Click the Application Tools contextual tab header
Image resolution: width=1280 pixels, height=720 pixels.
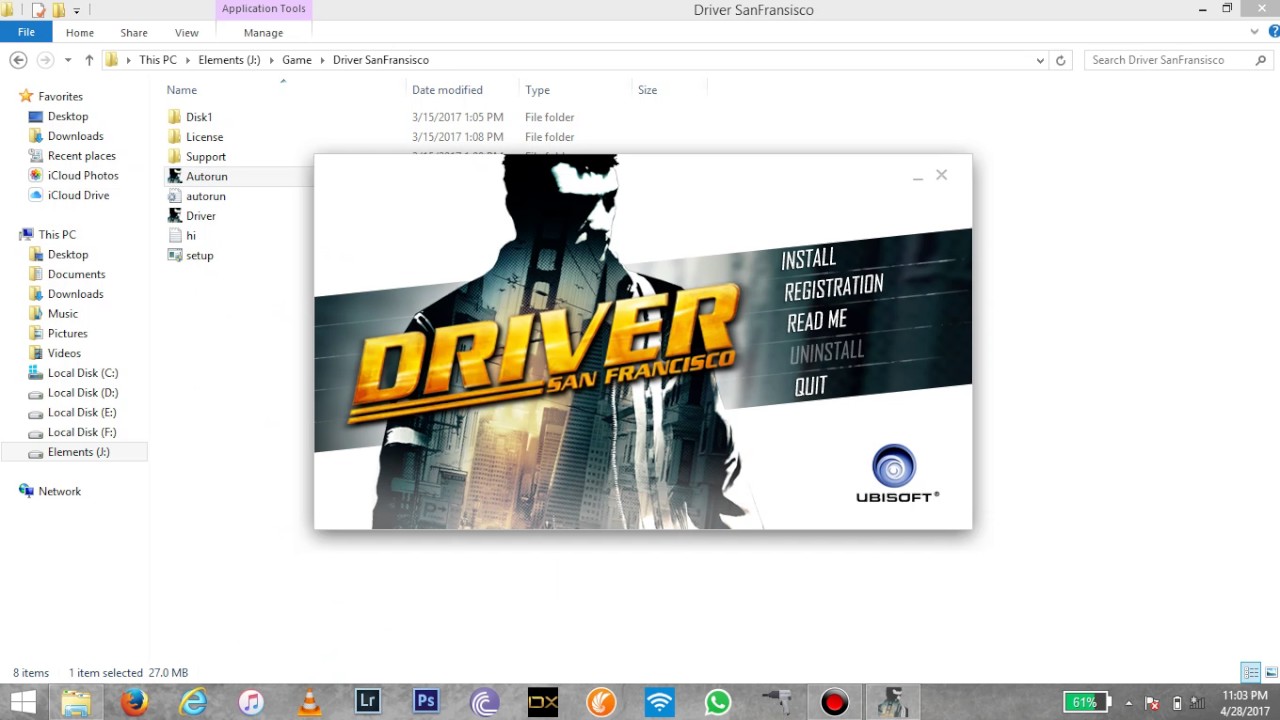263,9
